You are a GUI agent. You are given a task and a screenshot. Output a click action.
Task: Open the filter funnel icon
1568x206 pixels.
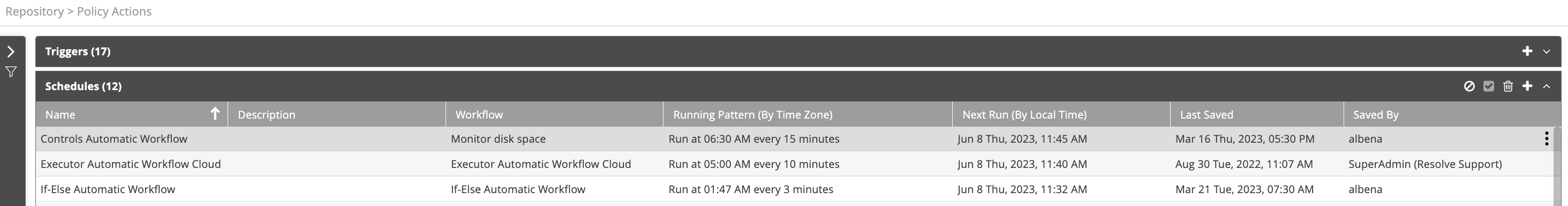tap(11, 72)
